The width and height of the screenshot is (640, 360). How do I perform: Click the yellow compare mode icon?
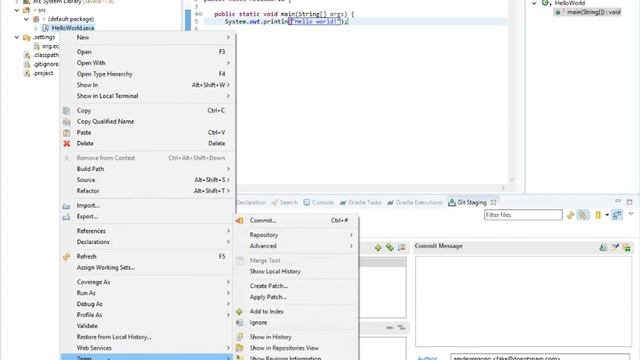click(x=598, y=215)
